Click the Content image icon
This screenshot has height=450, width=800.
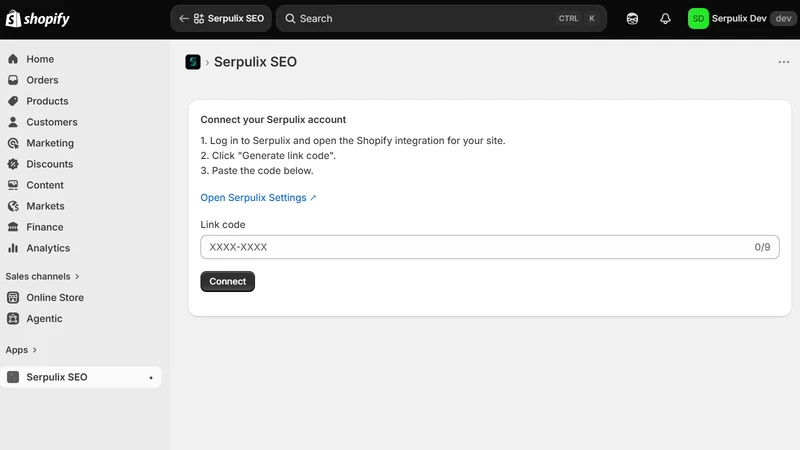click(13, 185)
